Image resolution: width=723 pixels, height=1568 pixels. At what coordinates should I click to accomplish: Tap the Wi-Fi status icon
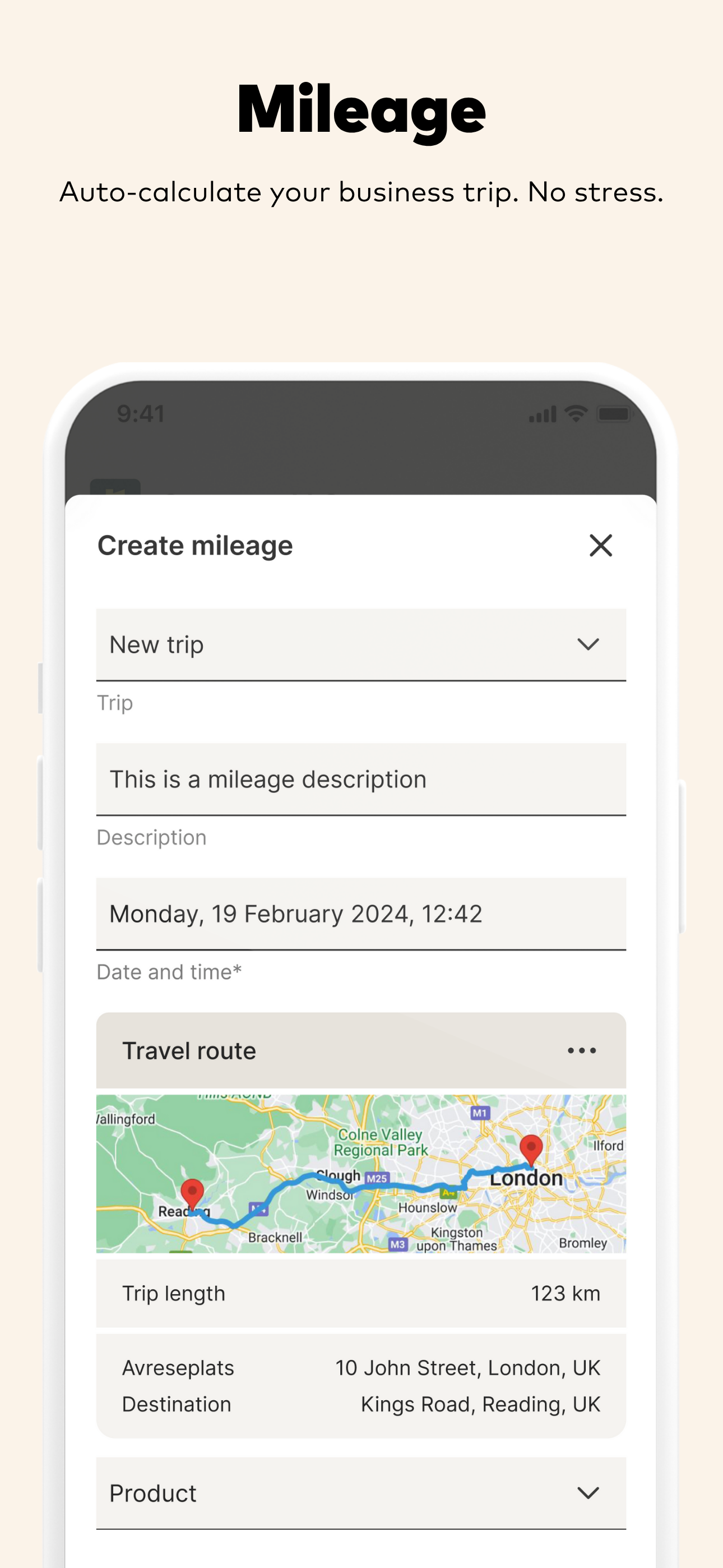point(576,414)
